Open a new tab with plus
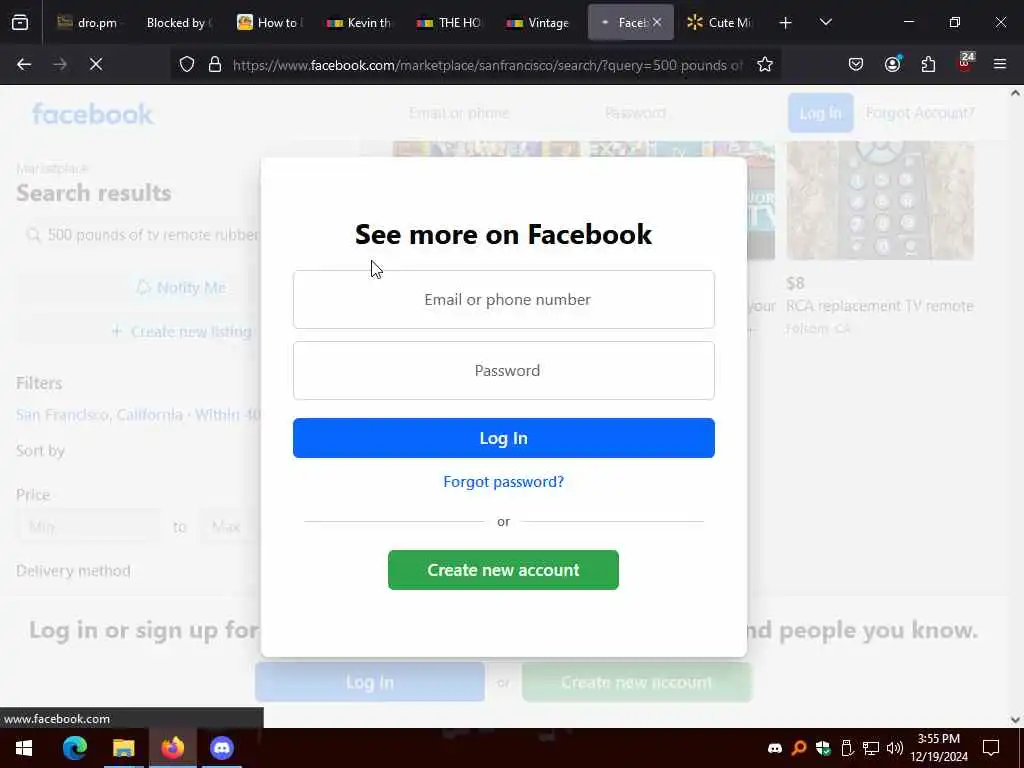Screen dimensions: 1024x768 (x=786, y=23)
